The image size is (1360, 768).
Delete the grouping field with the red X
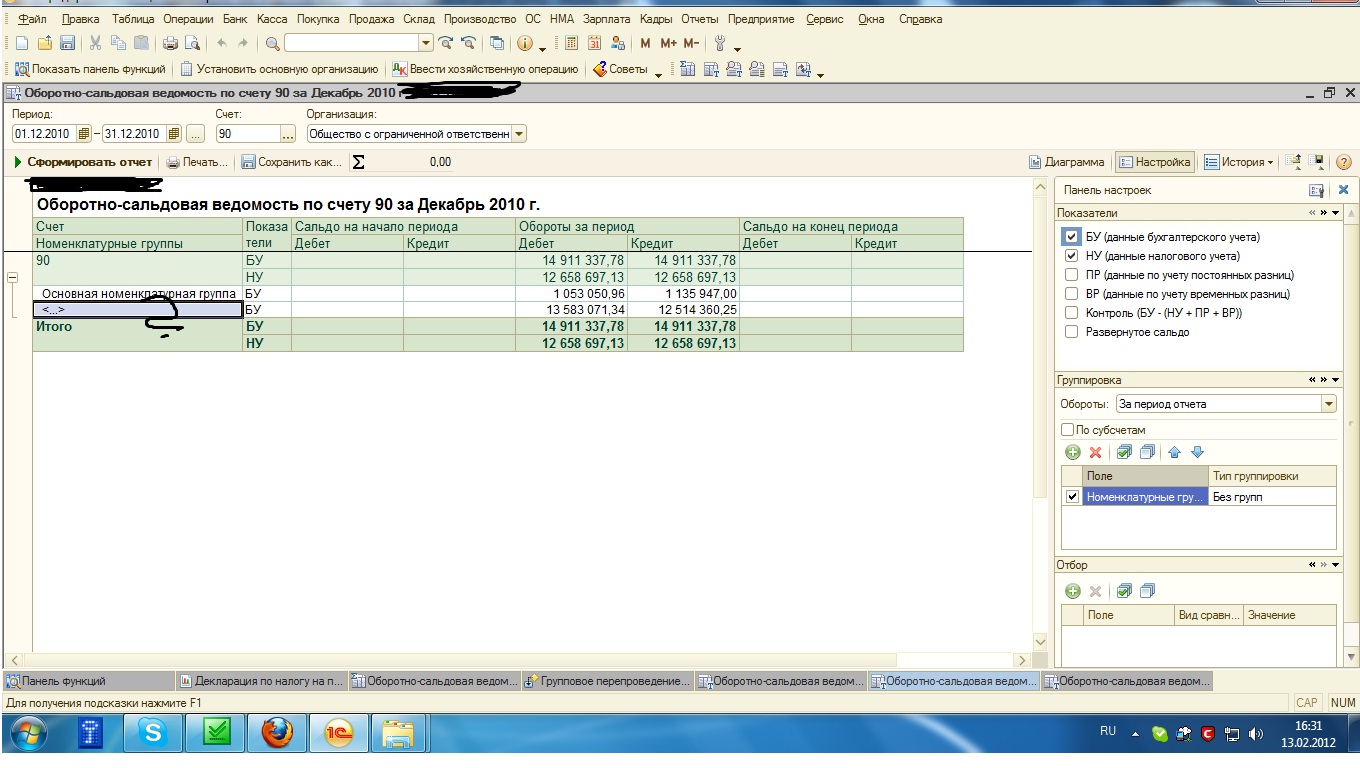1095,452
